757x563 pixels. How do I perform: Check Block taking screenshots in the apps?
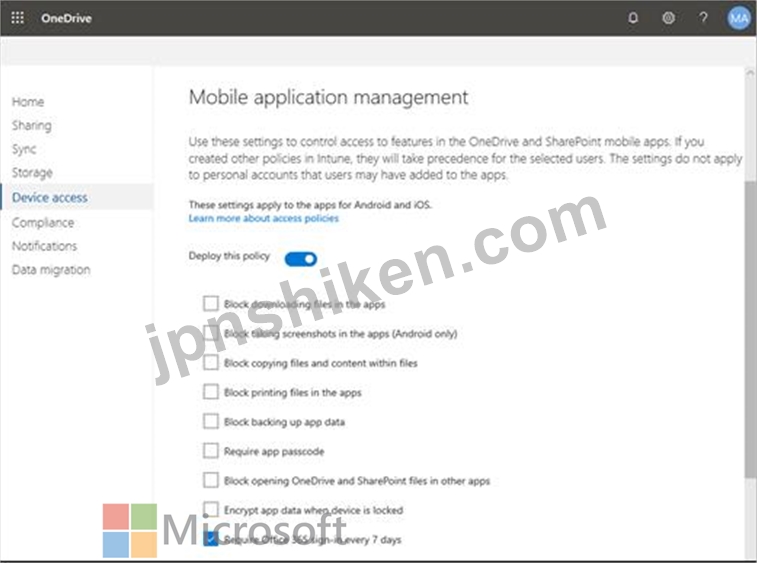click(x=210, y=333)
